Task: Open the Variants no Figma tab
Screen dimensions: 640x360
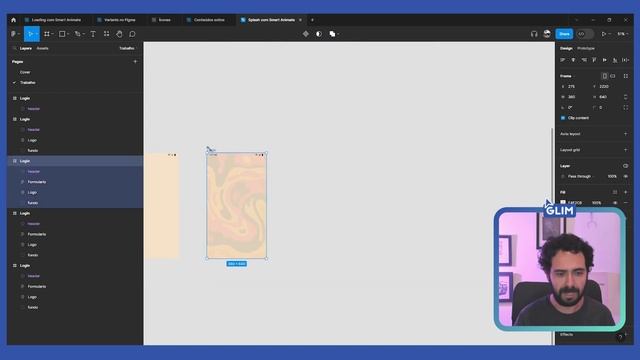Action: pyautogui.click(x=119, y=20)
